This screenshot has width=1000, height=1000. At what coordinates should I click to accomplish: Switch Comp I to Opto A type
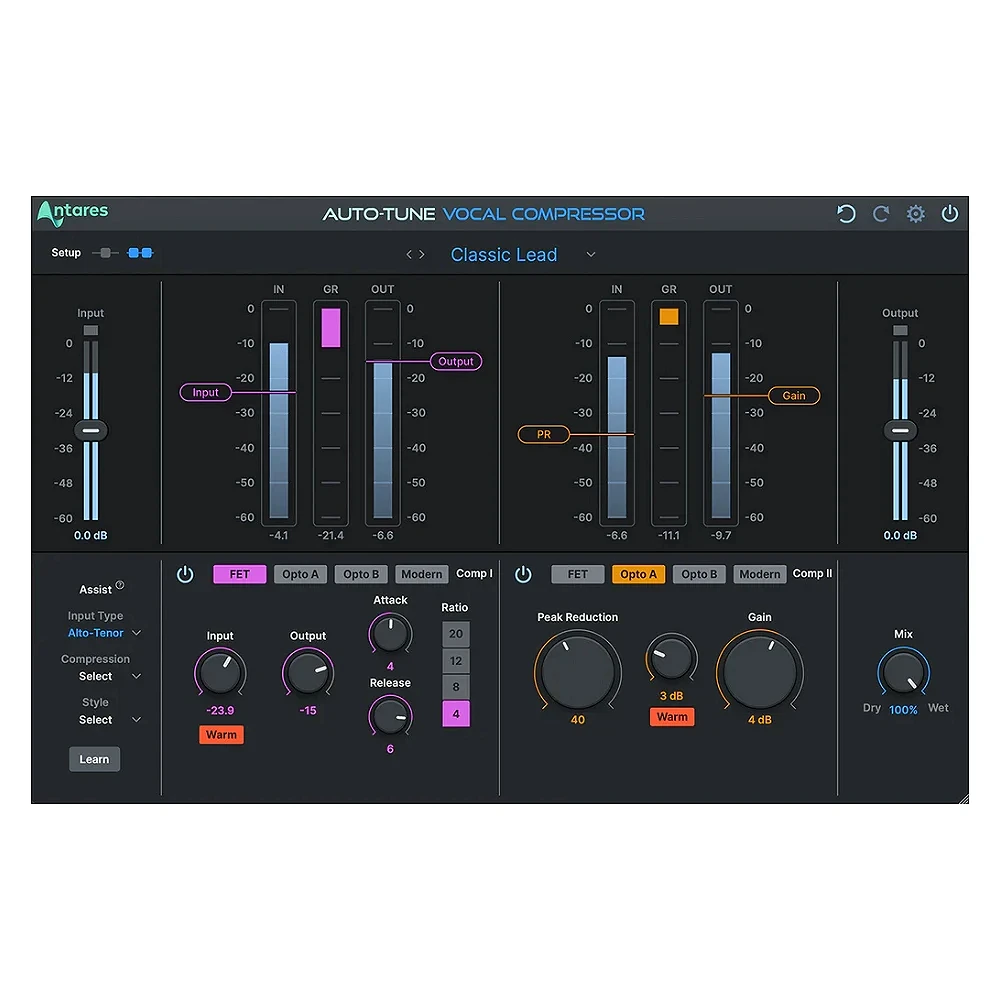tap(300, 574)
